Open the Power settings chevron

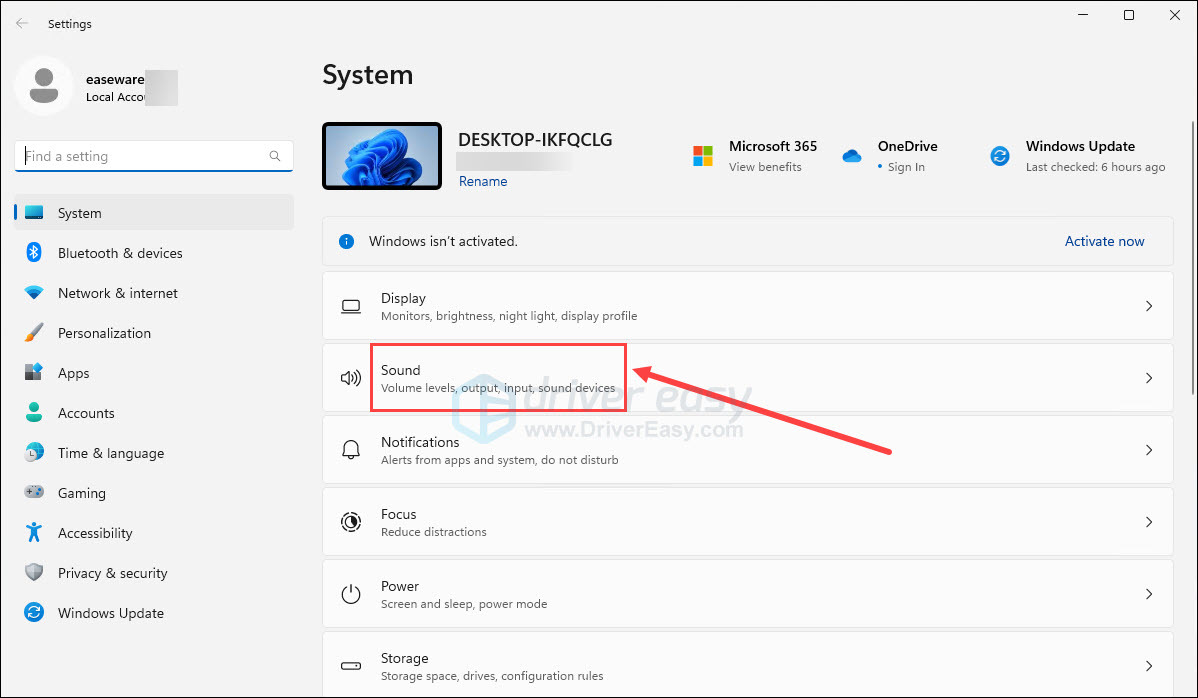click(x=1149, y=594)
